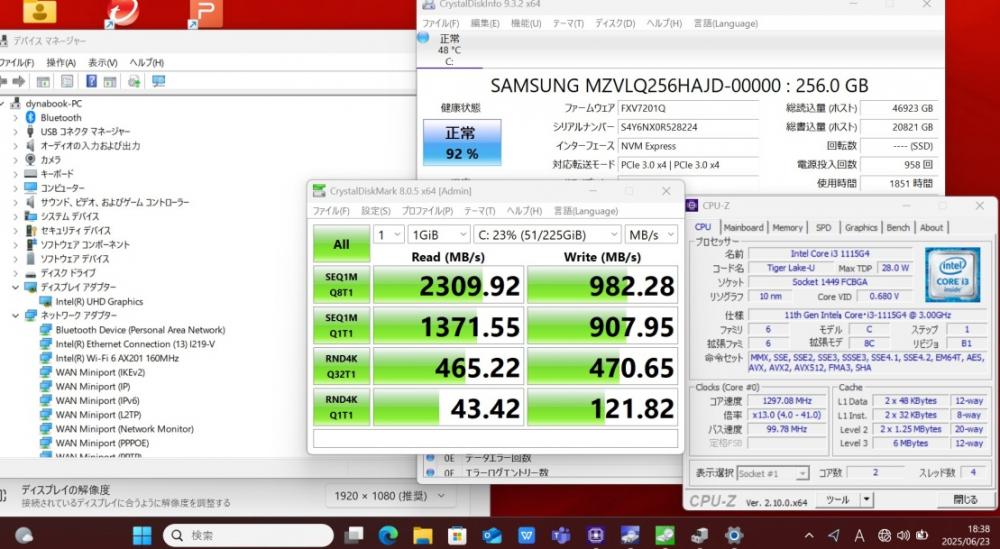This screenshot has height=549, width=1000.
Task: Click the green All benchmark button
Action: [x=341, y=244]
